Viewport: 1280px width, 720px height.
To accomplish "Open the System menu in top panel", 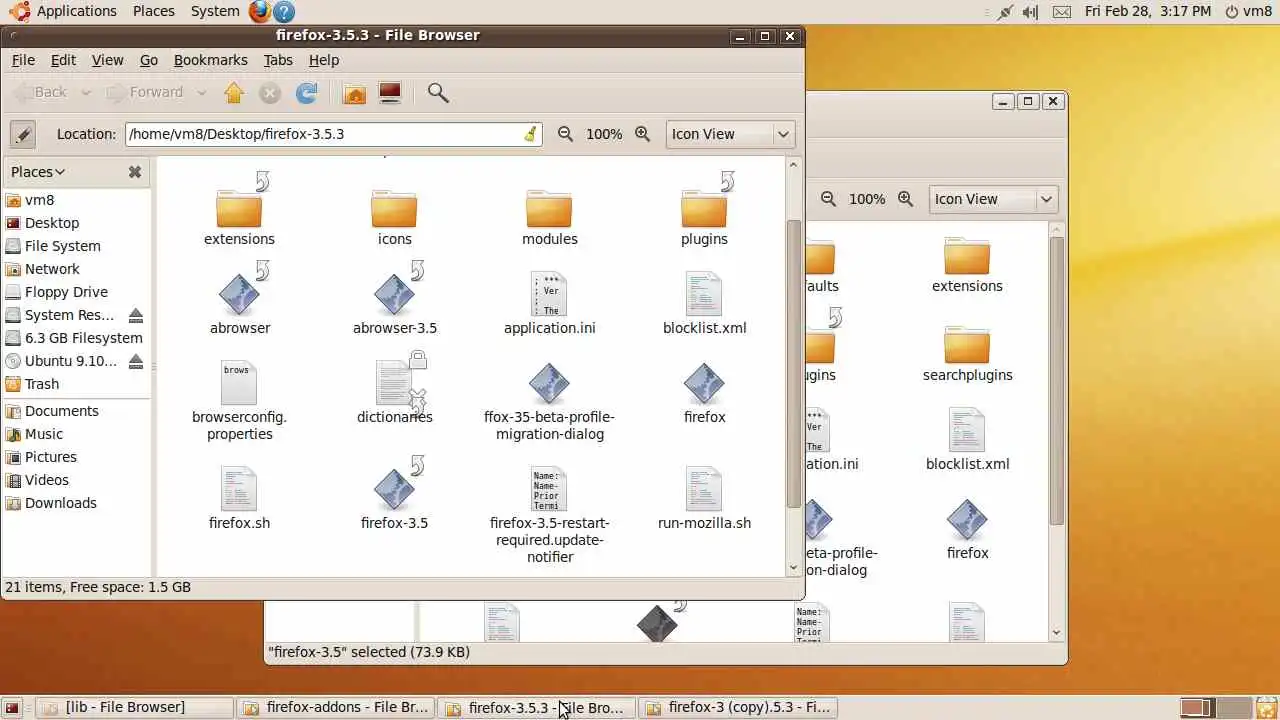I will tap(215, 11).
